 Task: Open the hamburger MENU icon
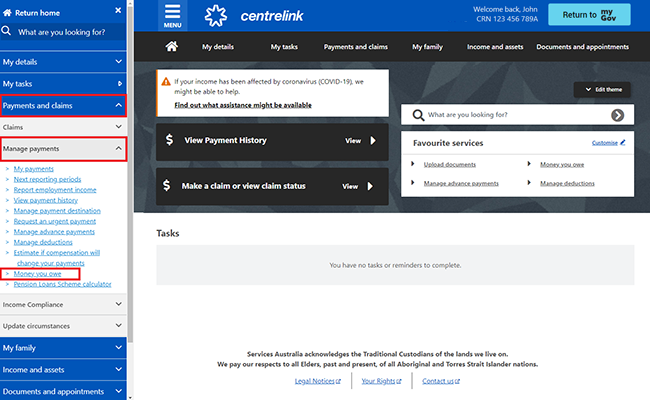pyautogui.click(x=172, y=16)
